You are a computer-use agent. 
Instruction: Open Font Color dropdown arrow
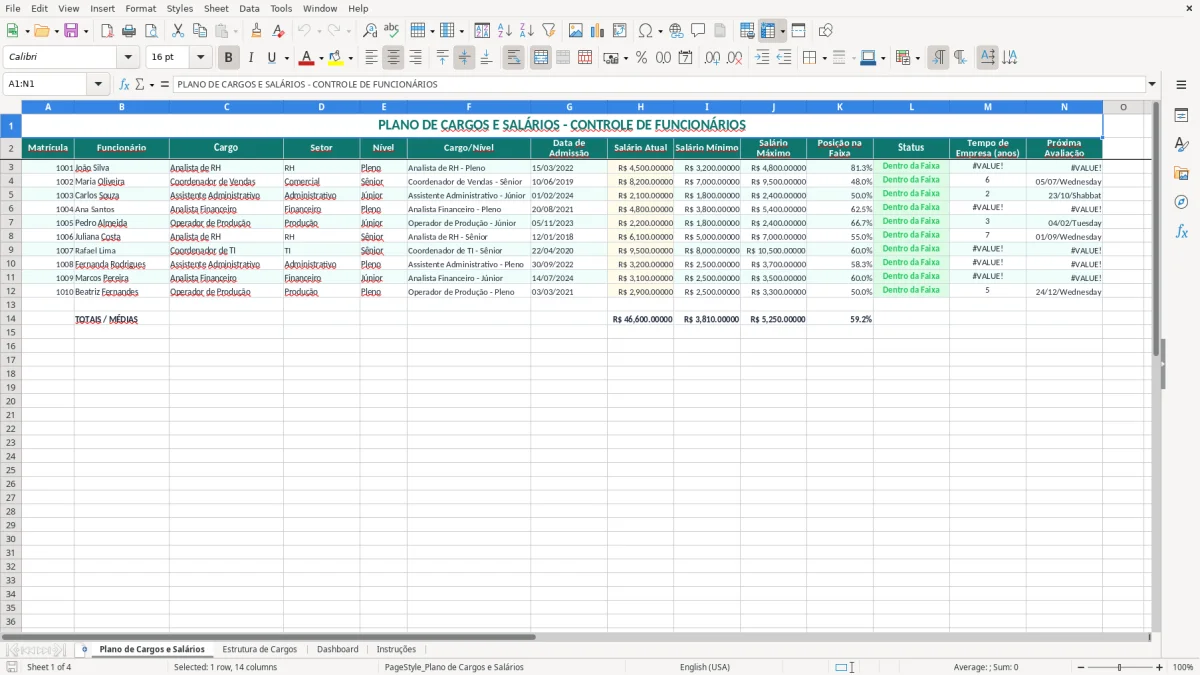coord(321,58)
